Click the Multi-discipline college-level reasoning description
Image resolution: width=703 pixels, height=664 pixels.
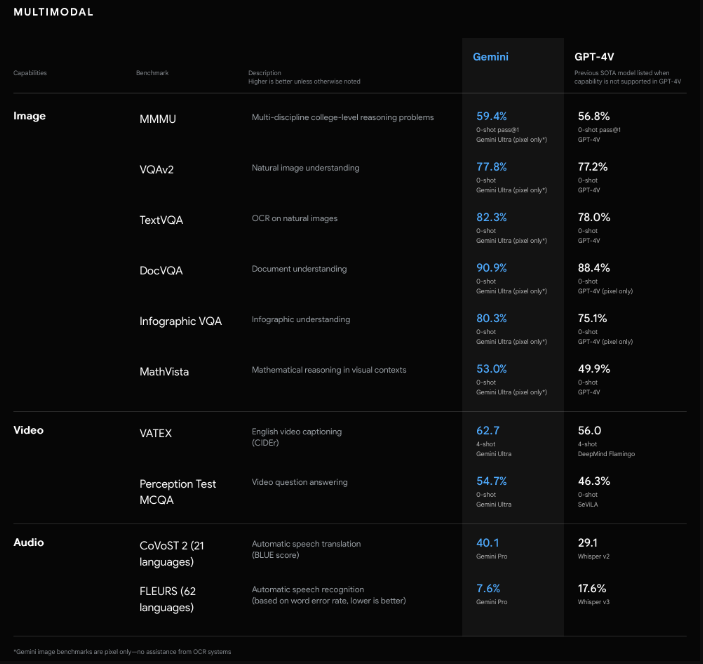(x=343, y=117)
